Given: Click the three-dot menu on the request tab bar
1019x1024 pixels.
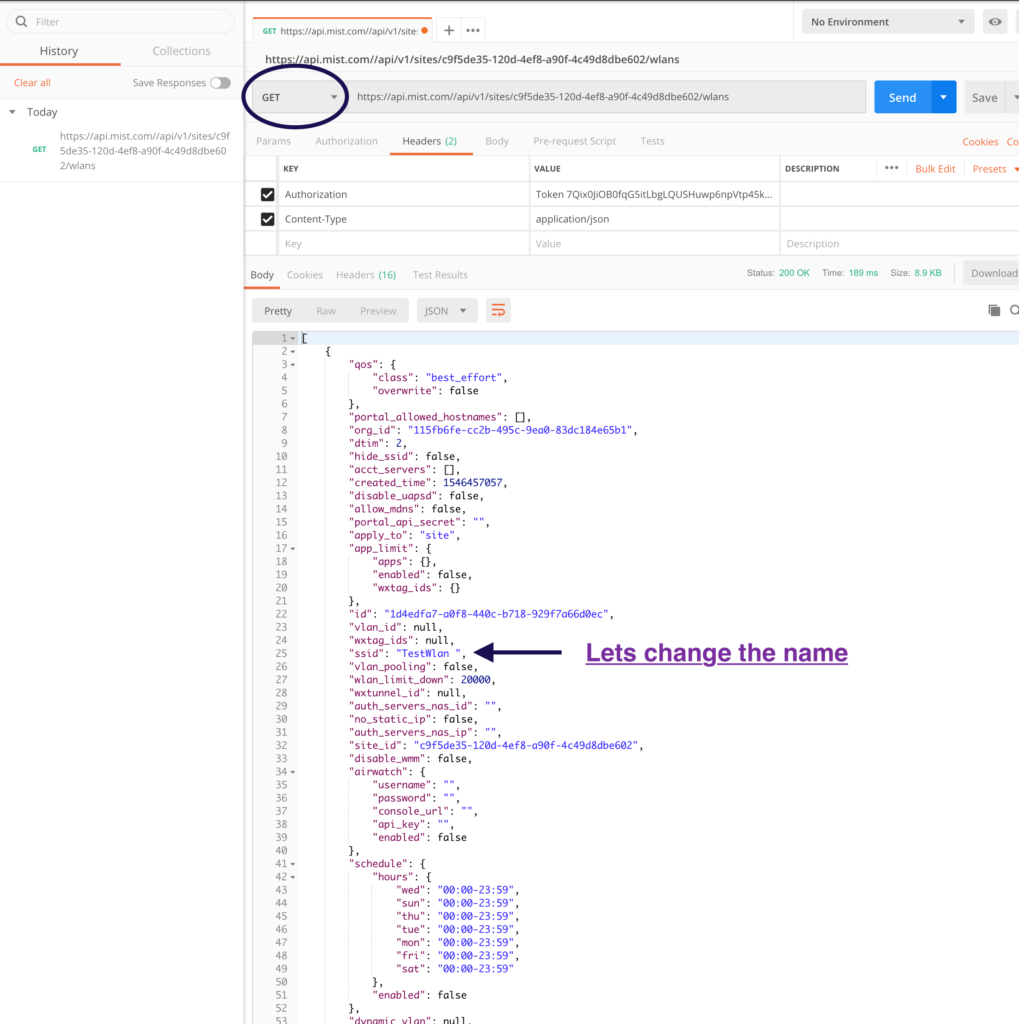Looking at the screenshot, I should (472, 29).
